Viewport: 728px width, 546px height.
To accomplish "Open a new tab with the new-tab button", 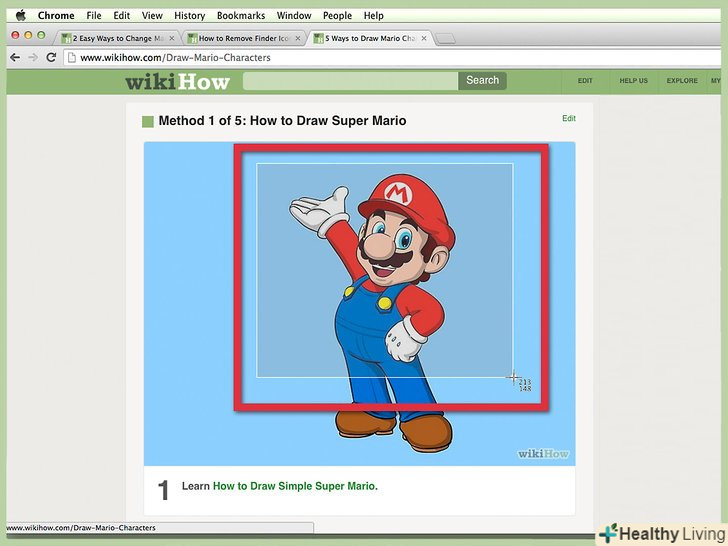I will pos(446,39).
